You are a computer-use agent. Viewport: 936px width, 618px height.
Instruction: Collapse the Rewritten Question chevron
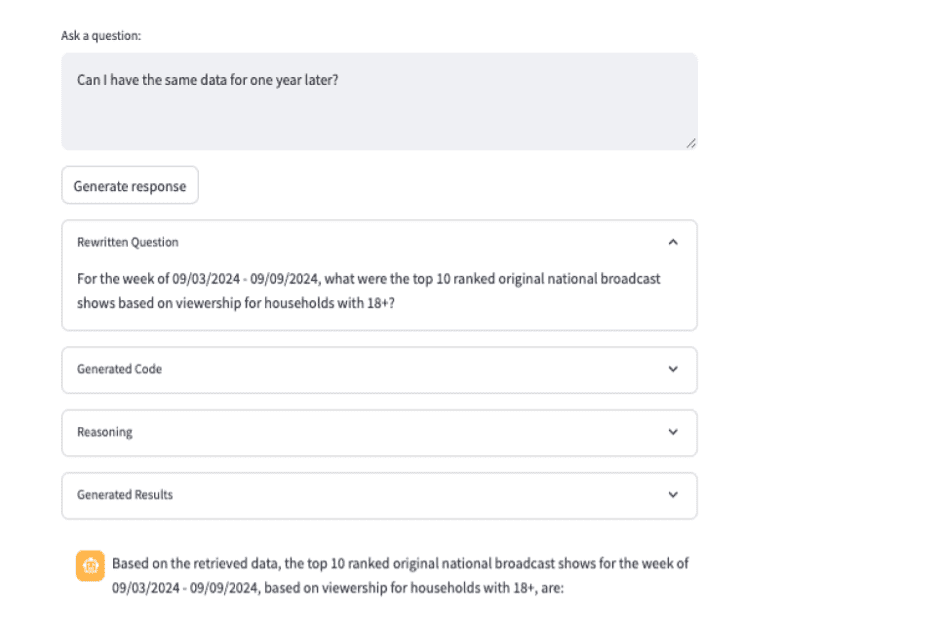(x=673, y=242)
